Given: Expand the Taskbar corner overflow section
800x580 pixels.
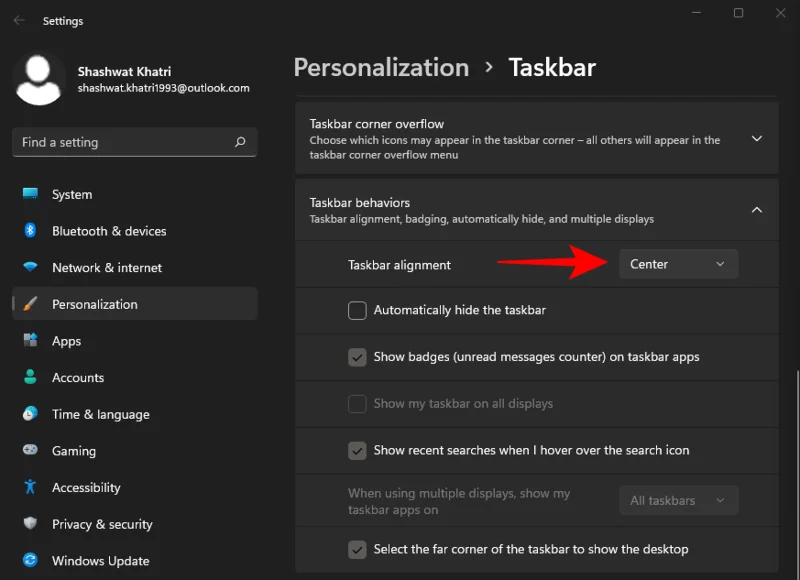Looking at the screenshot, I should click(757, 139).
